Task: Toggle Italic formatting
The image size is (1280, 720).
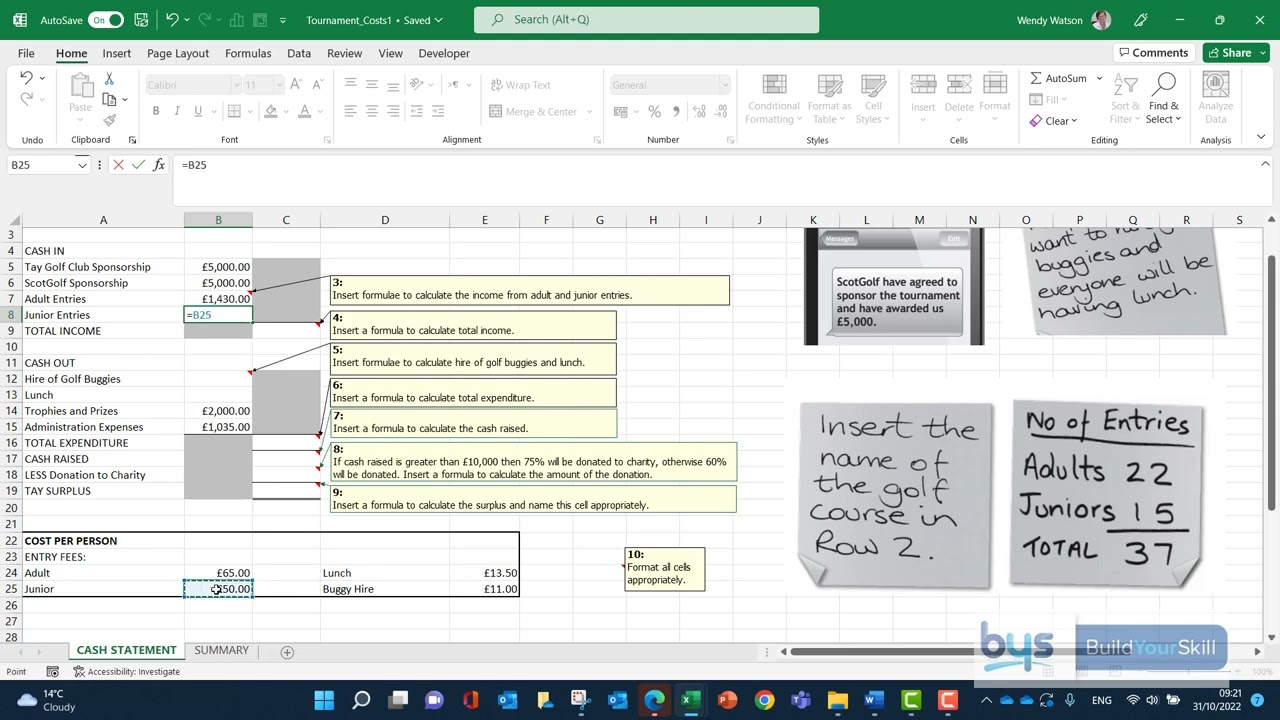Action: 177,111
